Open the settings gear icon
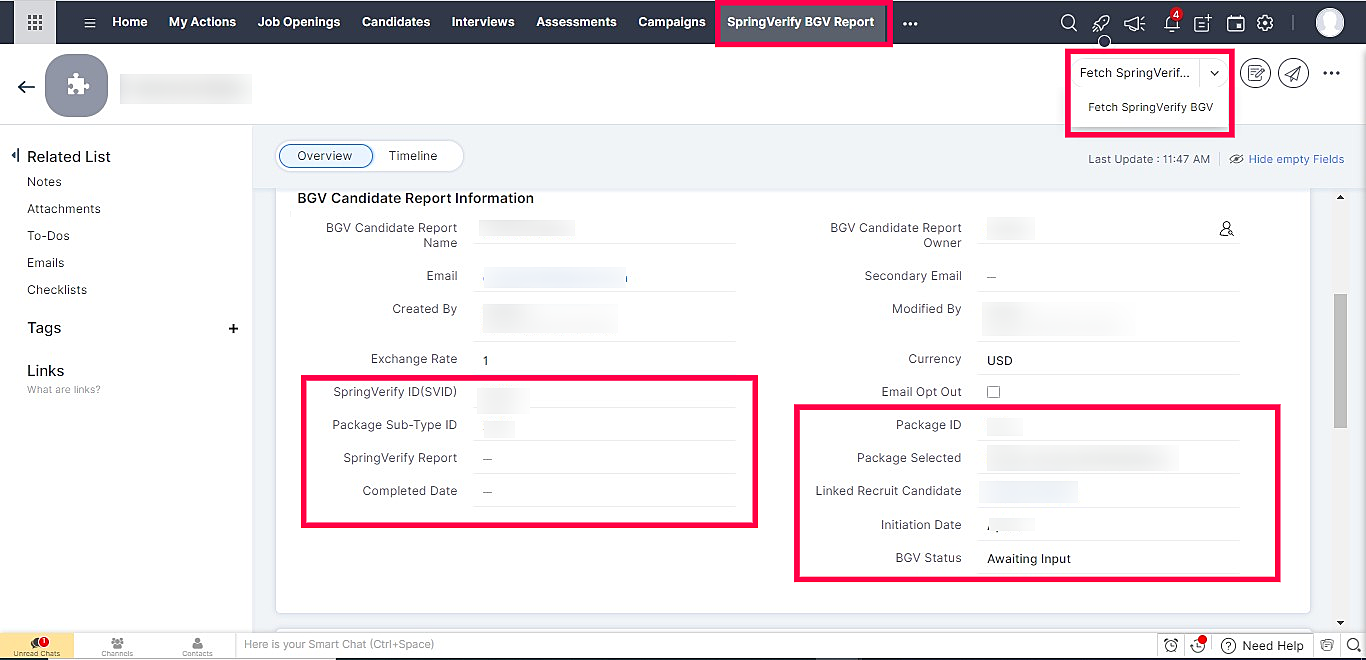The width and height of the screenshot is (1366, 660). pos(1265,23)
